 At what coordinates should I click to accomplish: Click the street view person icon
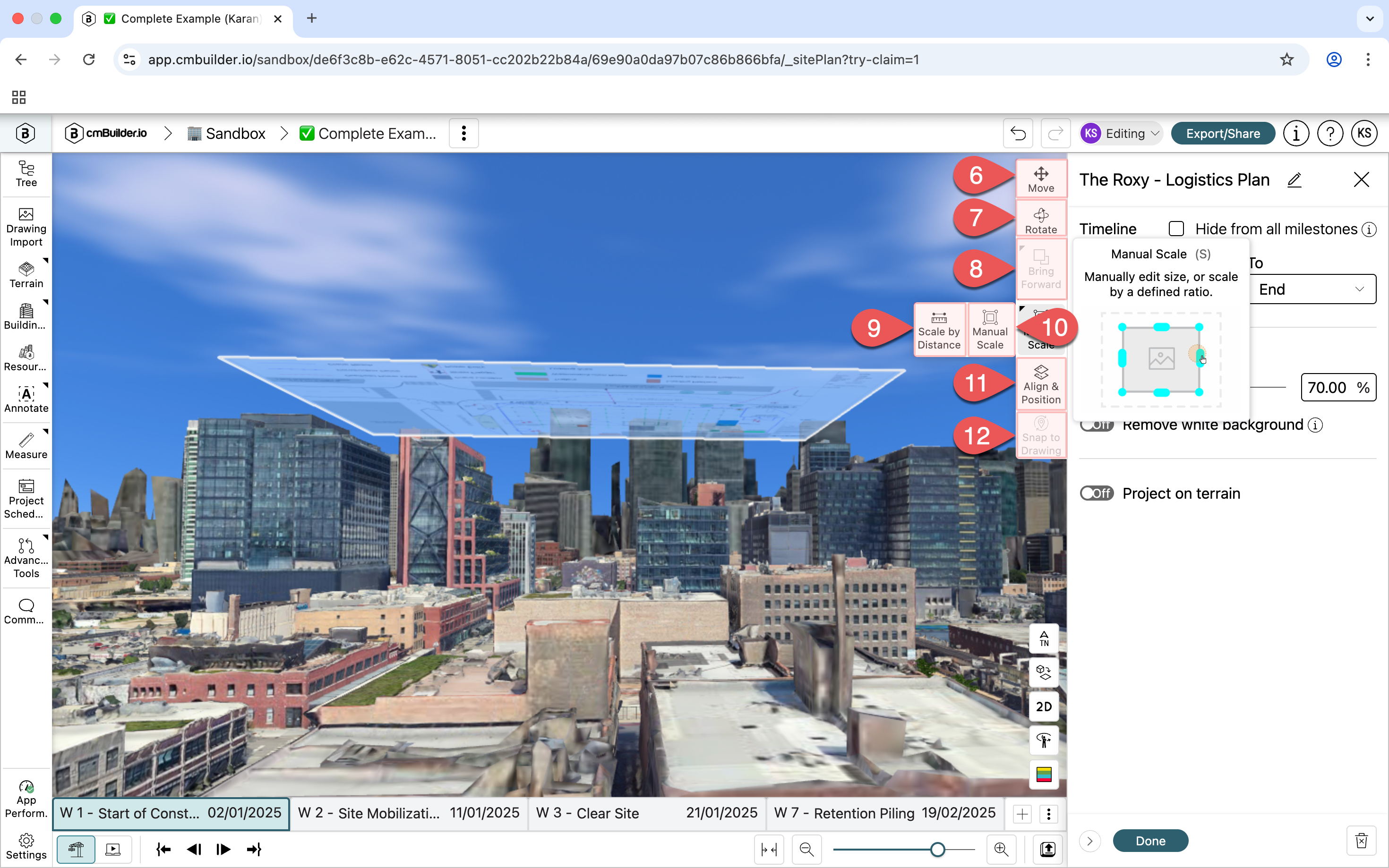click(1043, 740)
